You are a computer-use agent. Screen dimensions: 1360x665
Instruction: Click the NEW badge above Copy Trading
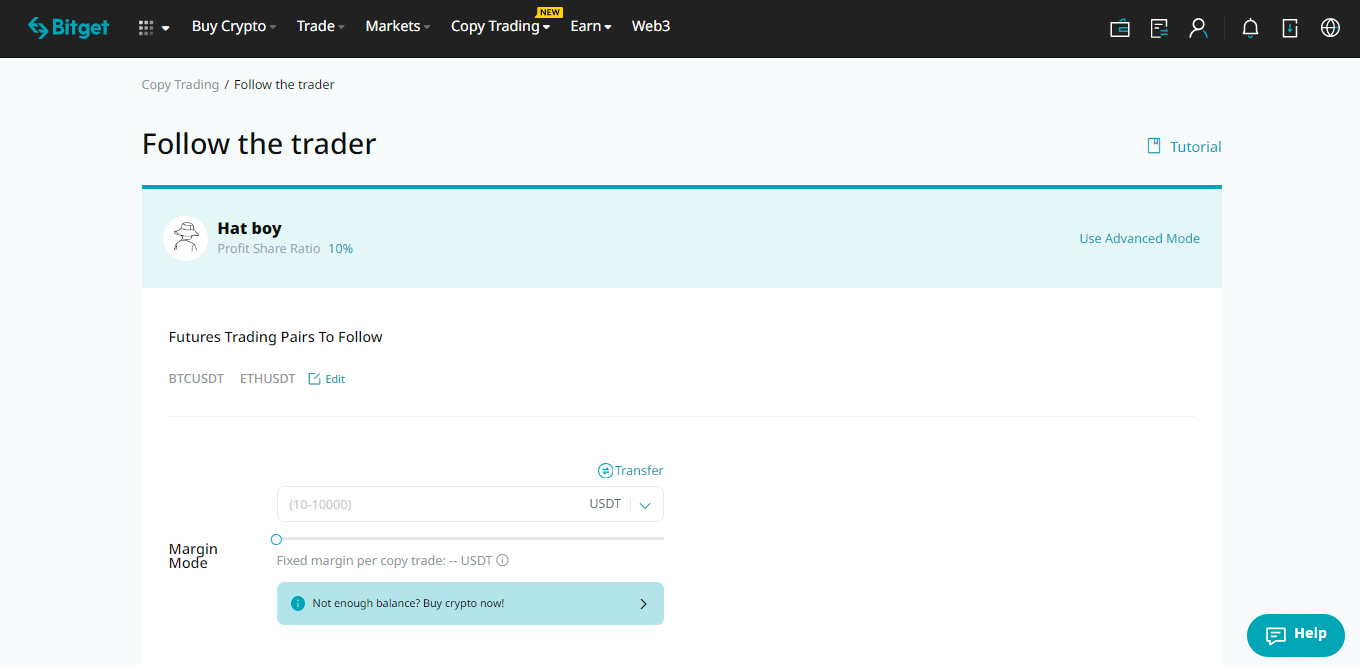pyautogui.click(x=550, y=12)
